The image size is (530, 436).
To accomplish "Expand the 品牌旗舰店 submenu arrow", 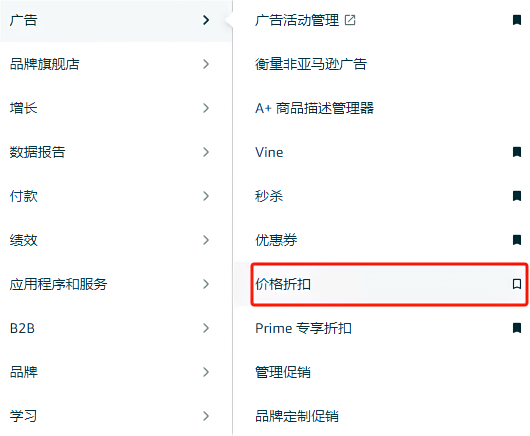I will point(206,64).
